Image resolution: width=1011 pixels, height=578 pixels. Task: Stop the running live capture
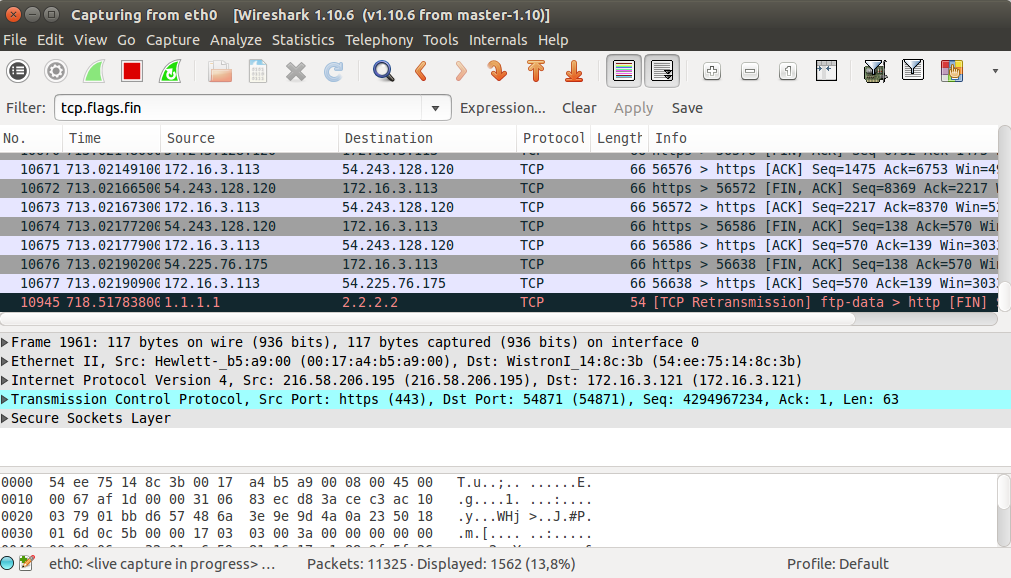click(131, 71)
